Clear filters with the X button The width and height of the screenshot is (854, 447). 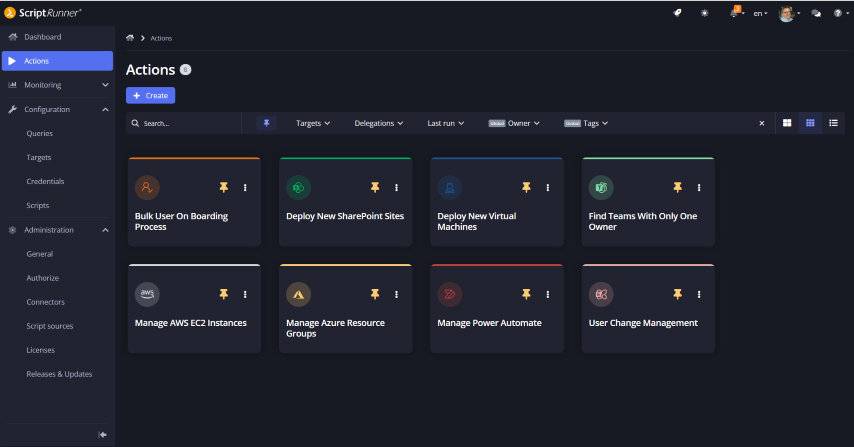pyautogui.click(x=761, y=123)
